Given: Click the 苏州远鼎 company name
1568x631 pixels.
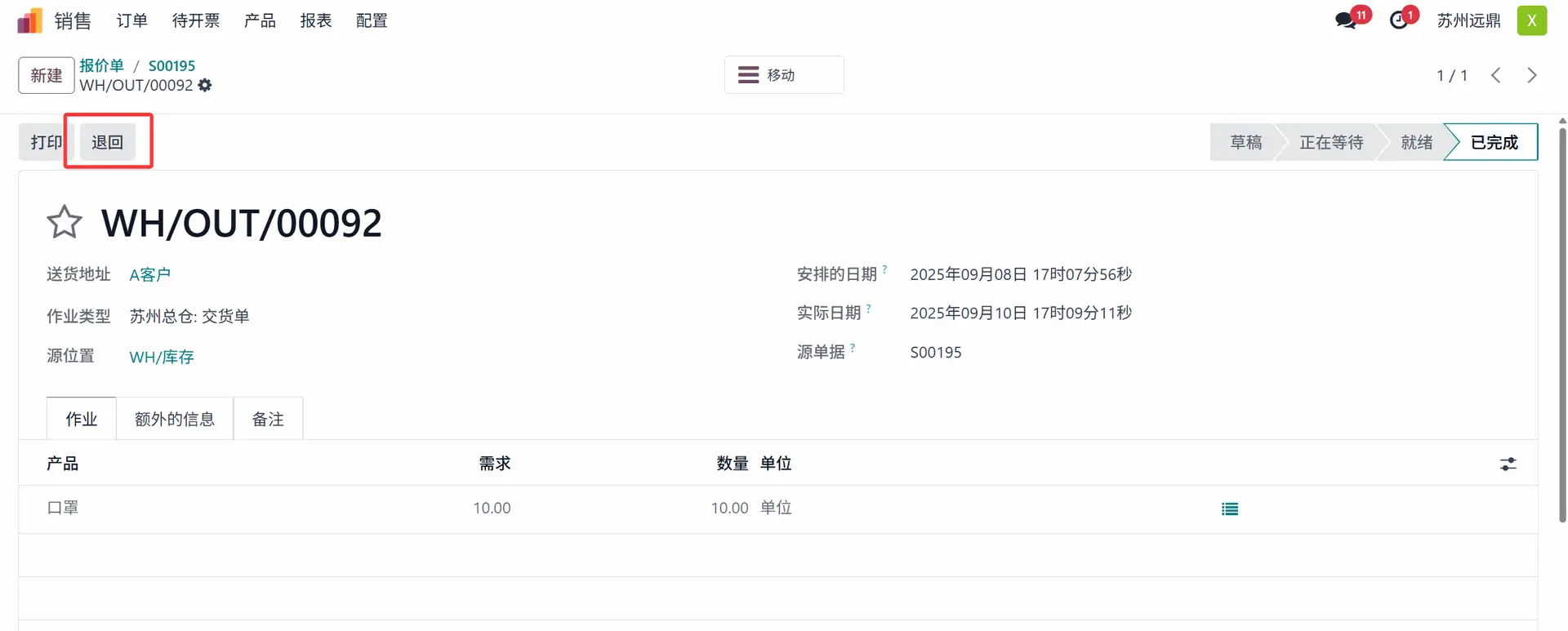Looking at the screenshot, I should (x=1469, y=20).
